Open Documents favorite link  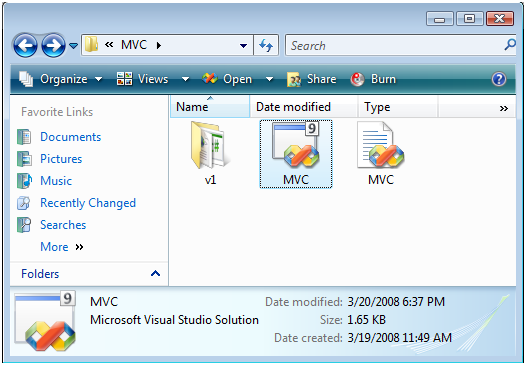70,137
